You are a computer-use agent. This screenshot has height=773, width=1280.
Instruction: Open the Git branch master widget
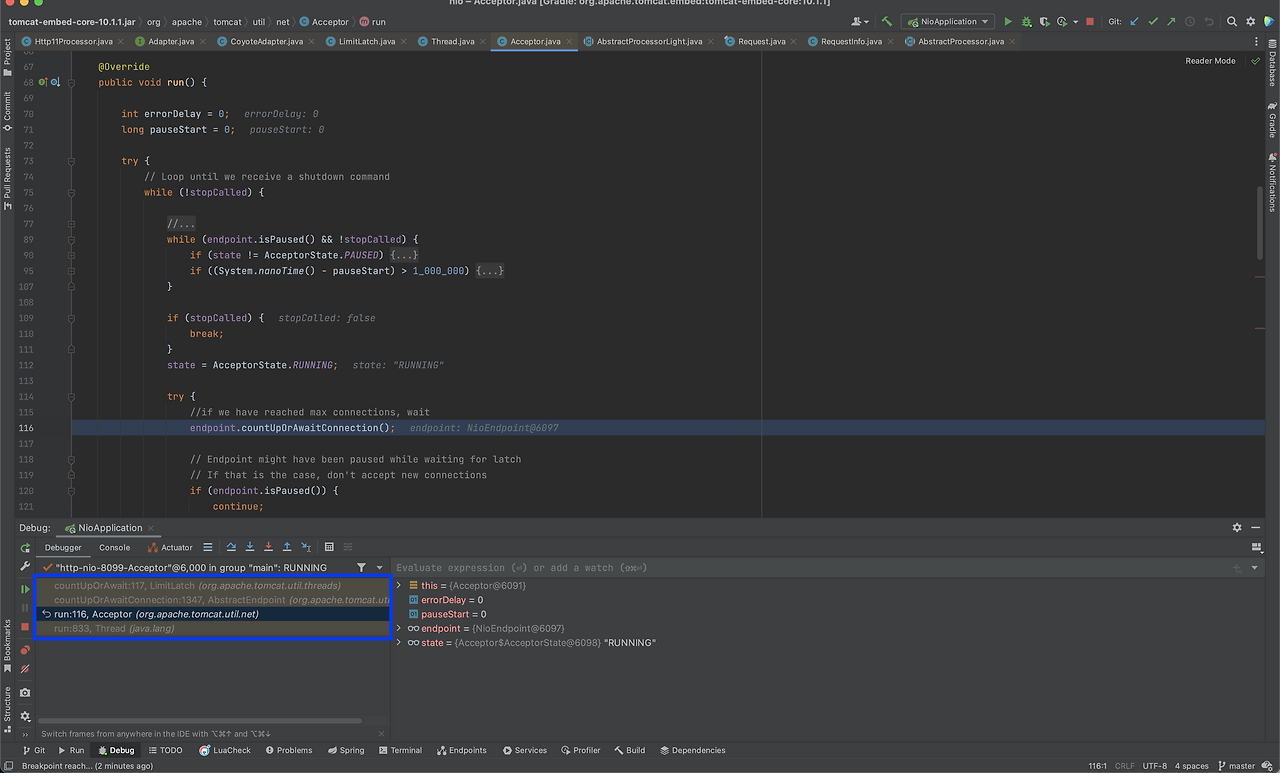click(1236, 766)
